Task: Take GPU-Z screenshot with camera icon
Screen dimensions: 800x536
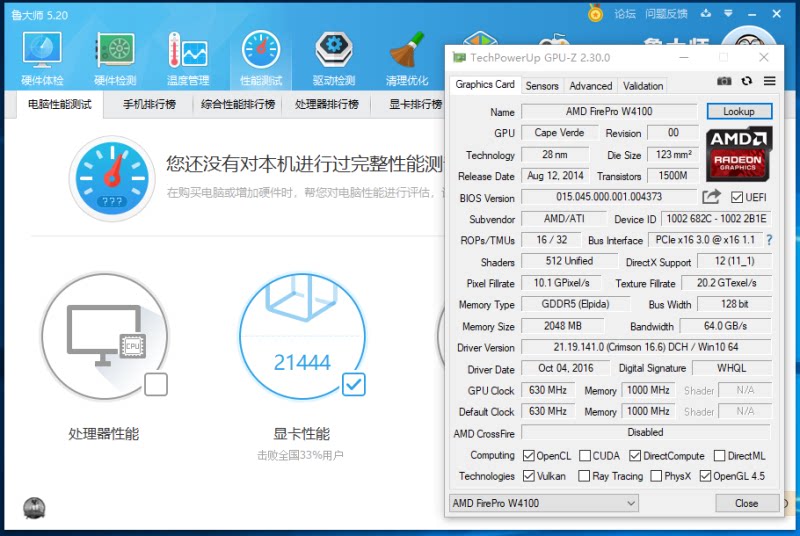Action: point(724,81)
